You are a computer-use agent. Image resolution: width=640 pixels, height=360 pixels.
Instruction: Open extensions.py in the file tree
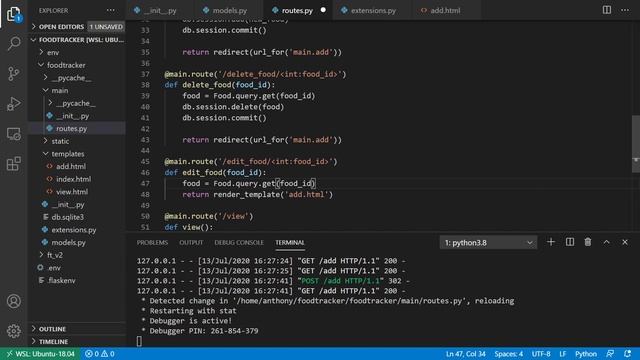coord(76,229)
